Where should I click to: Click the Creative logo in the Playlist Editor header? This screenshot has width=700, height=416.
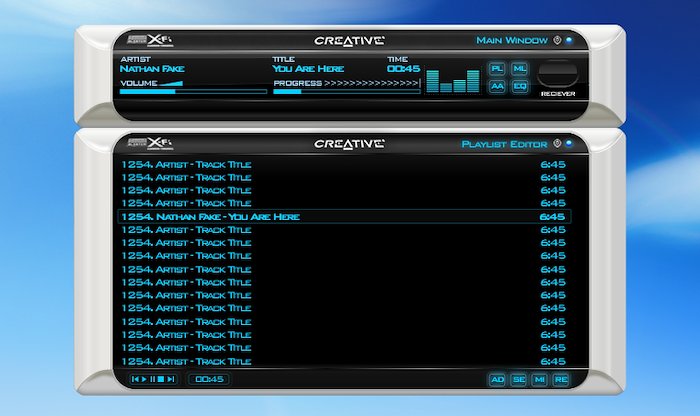(349, 144)
